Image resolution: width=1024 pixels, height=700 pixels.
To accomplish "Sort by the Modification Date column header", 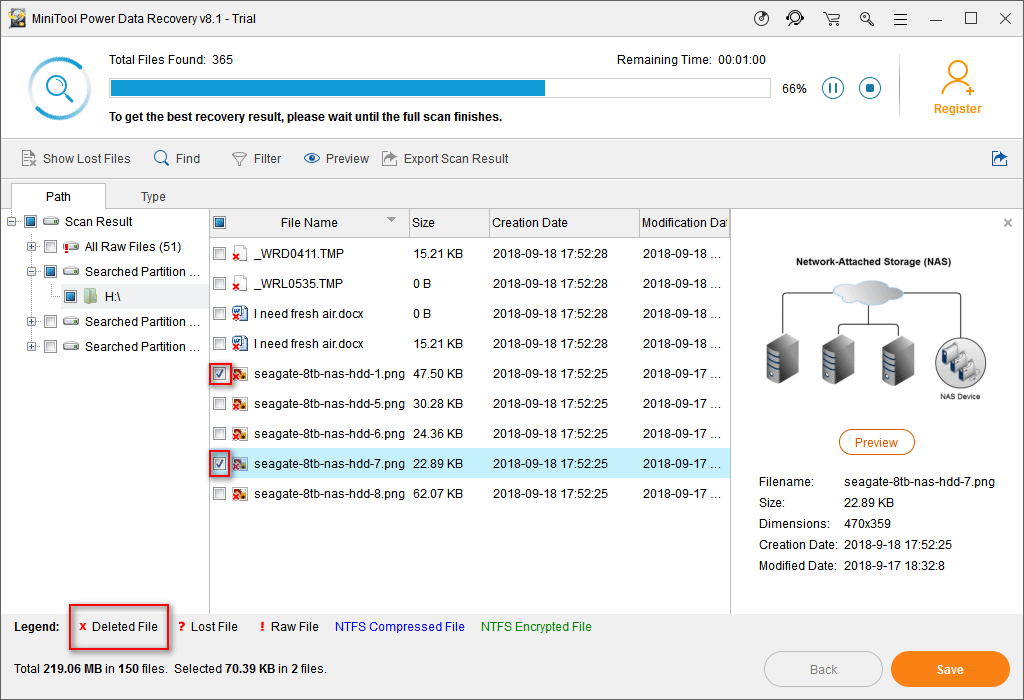I will (684, 223).
